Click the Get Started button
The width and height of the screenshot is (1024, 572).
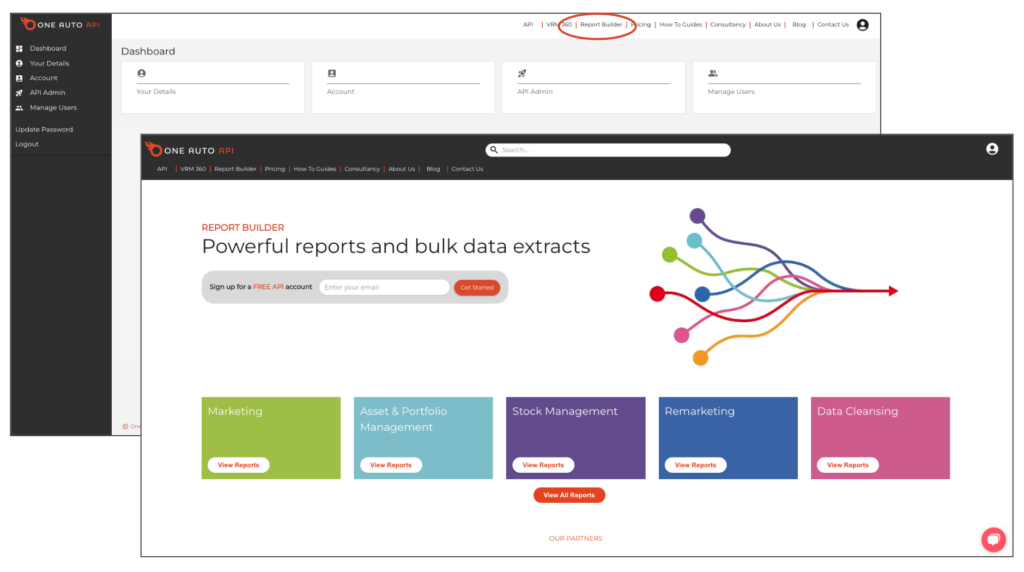477,287
